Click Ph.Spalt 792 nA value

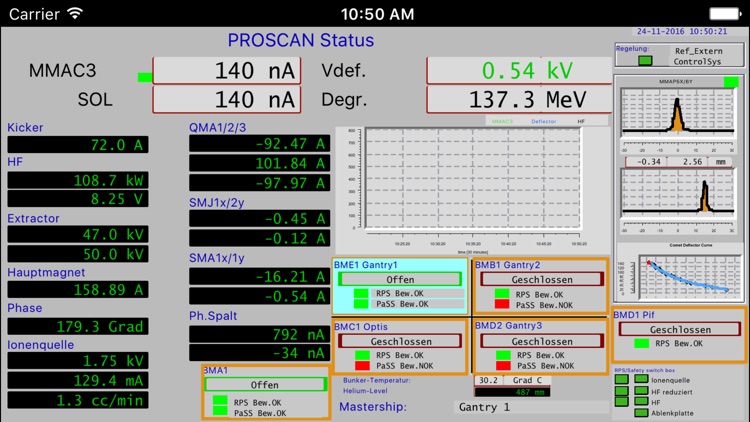pos(259,334)
